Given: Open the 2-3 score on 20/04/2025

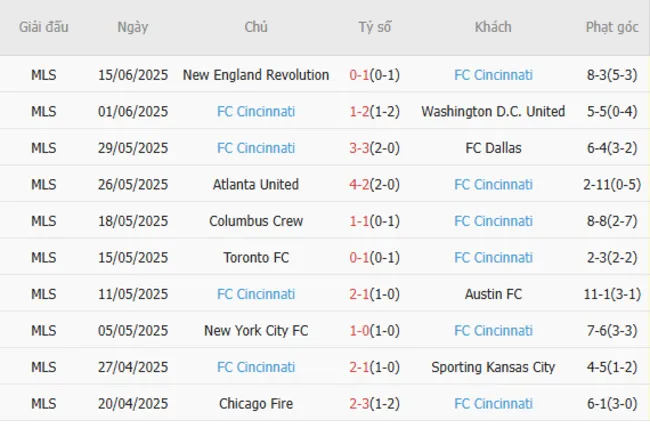Looking at the screenshot, I should point(358,403).
